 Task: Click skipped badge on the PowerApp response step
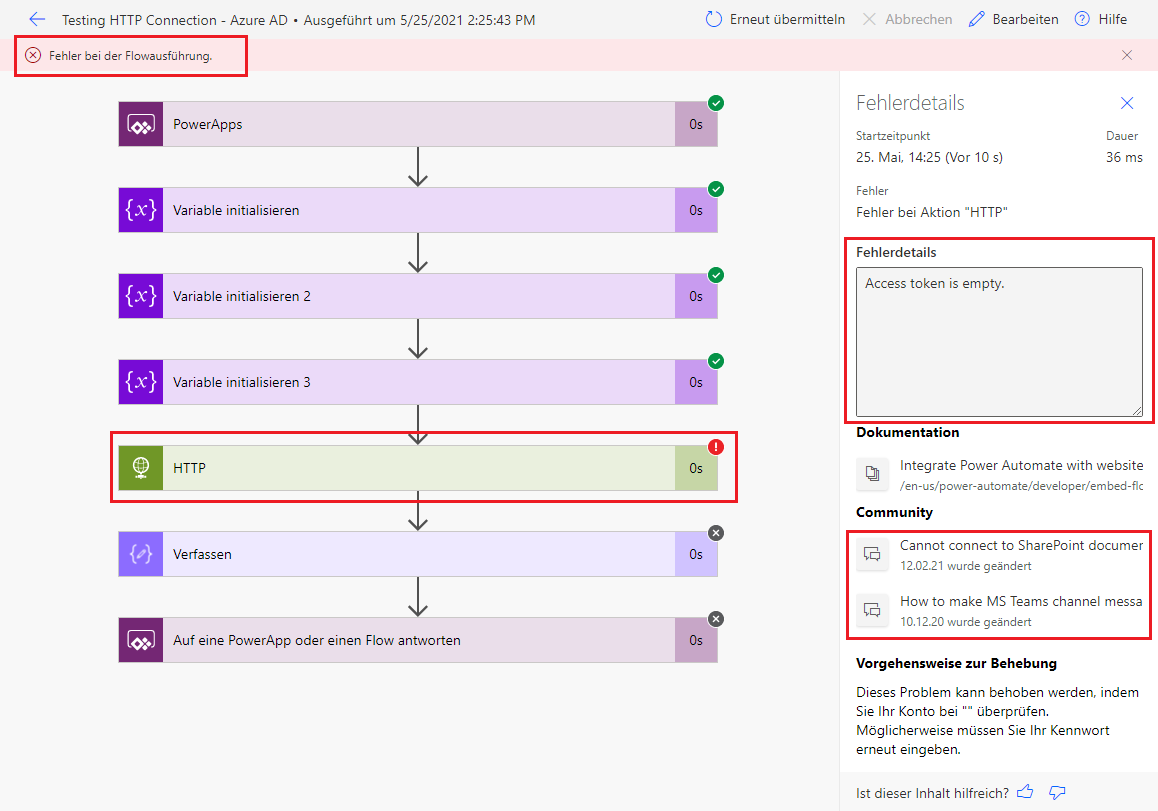coord(716,619)
